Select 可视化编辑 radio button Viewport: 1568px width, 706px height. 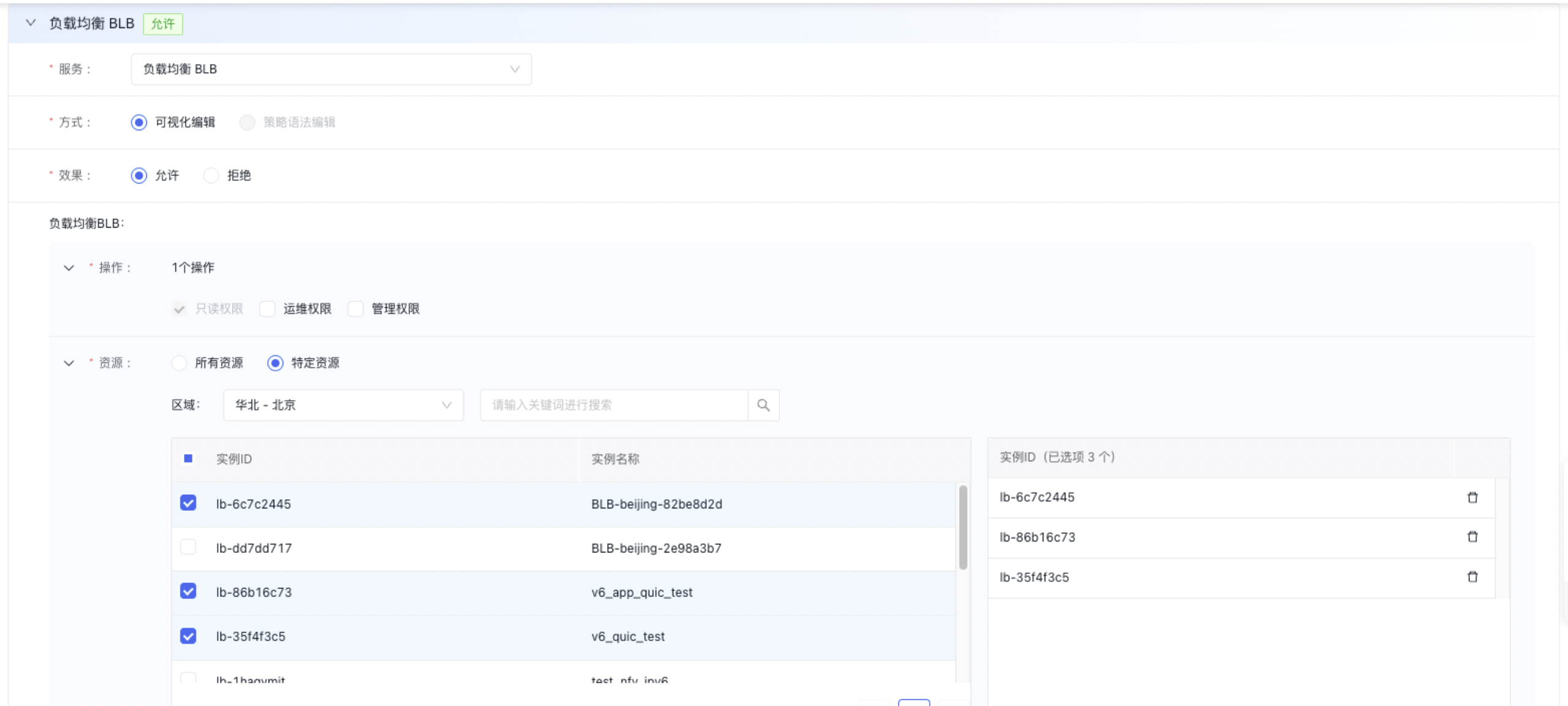(x=139, y=122)
